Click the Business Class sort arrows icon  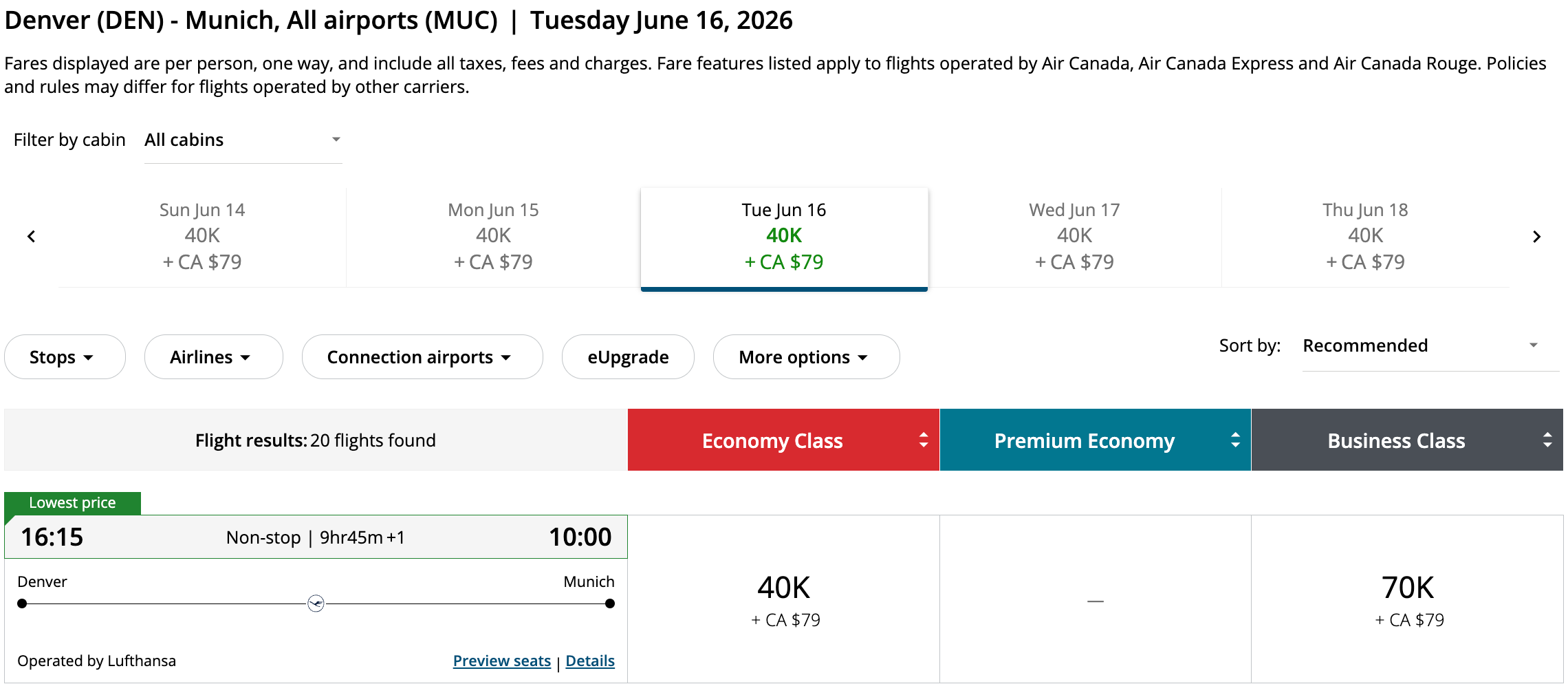pos(1547,440)
